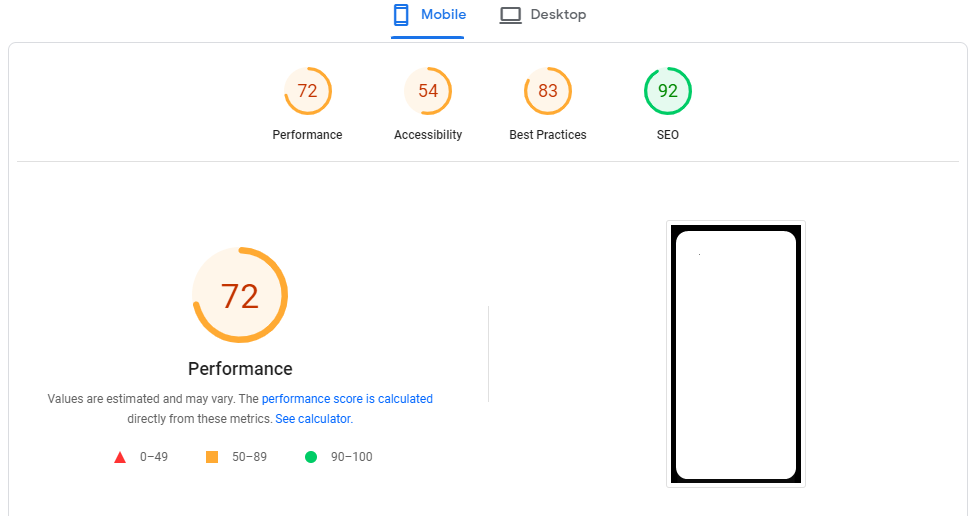This screenshot has width=976, height=516.
Task: Jump to Accessibility section via its label
Action: pyautogui.click(x=428, y=135)
